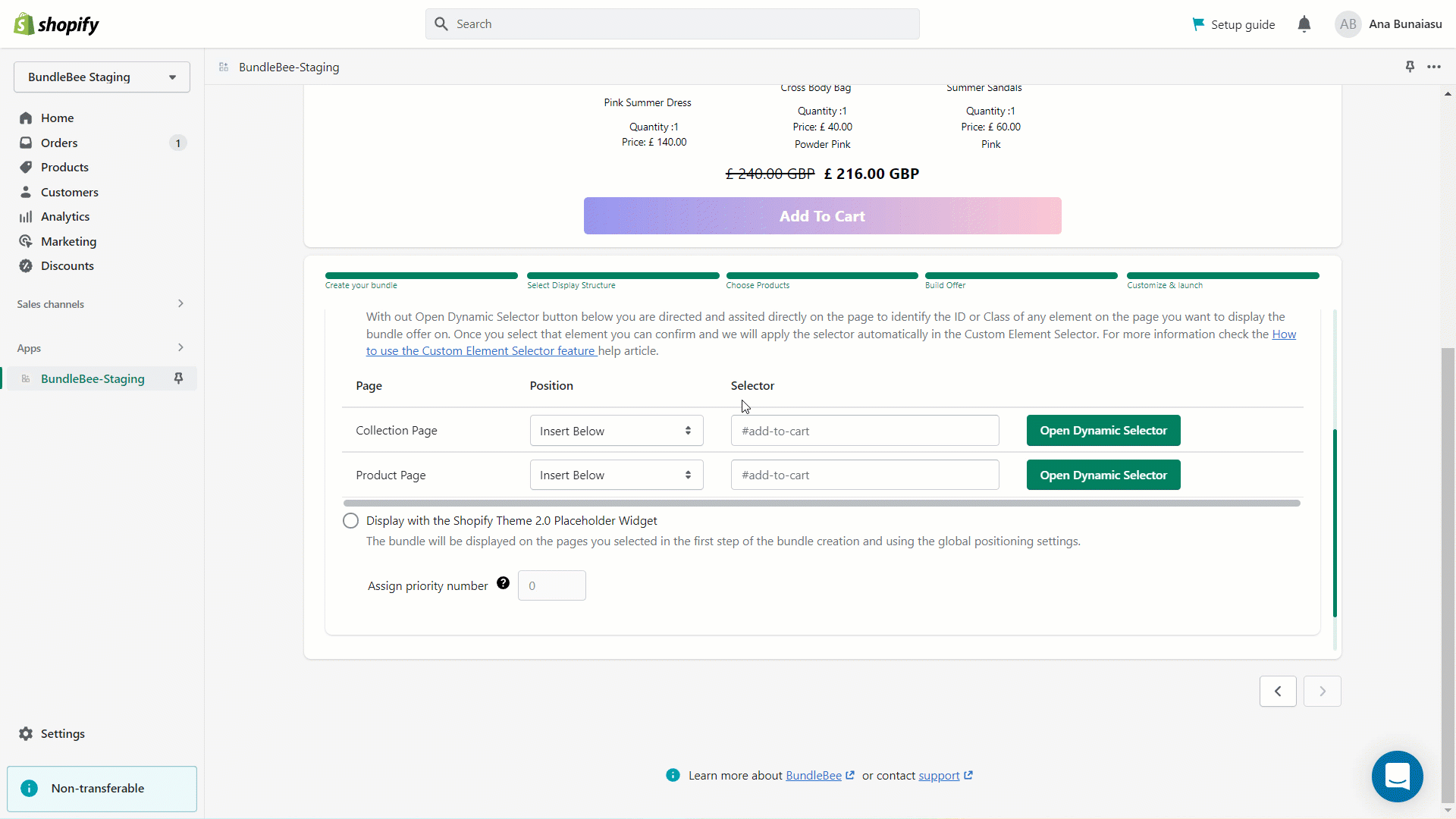Go to Discounts in sidebar
Image resolution: width=1456 pixels, height=819 pixels.
[x=67, y=266]
